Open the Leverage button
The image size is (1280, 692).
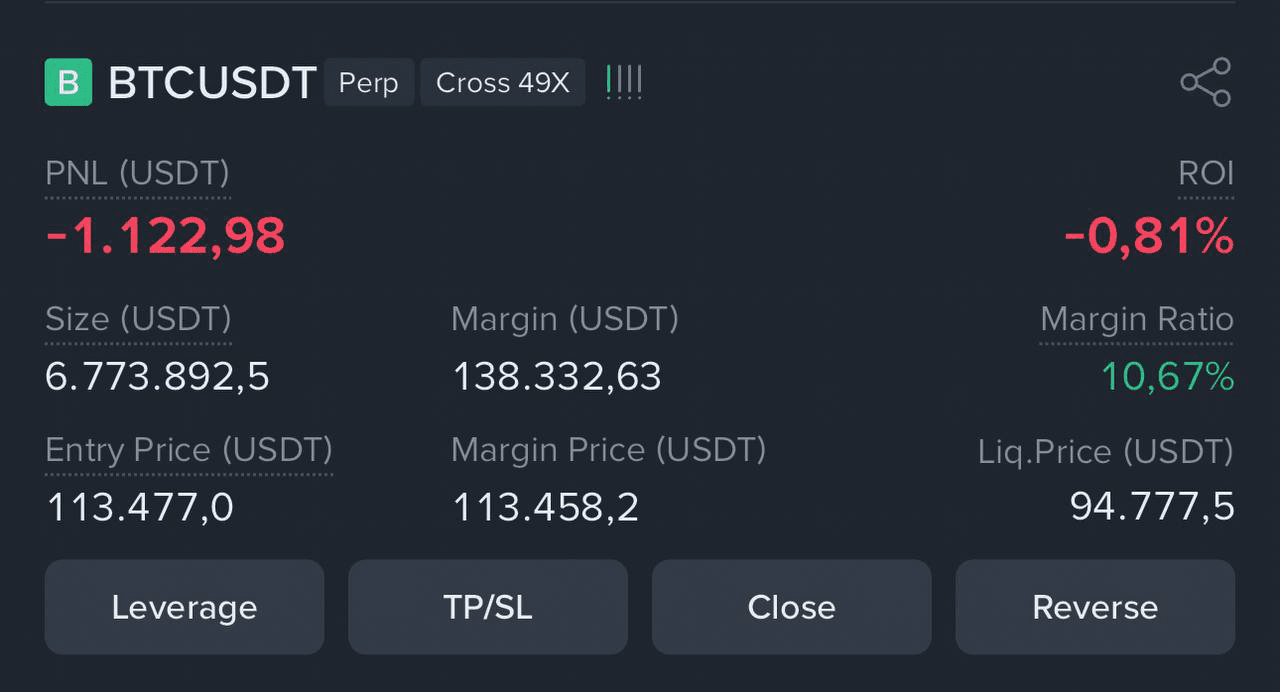coord(184,607)
